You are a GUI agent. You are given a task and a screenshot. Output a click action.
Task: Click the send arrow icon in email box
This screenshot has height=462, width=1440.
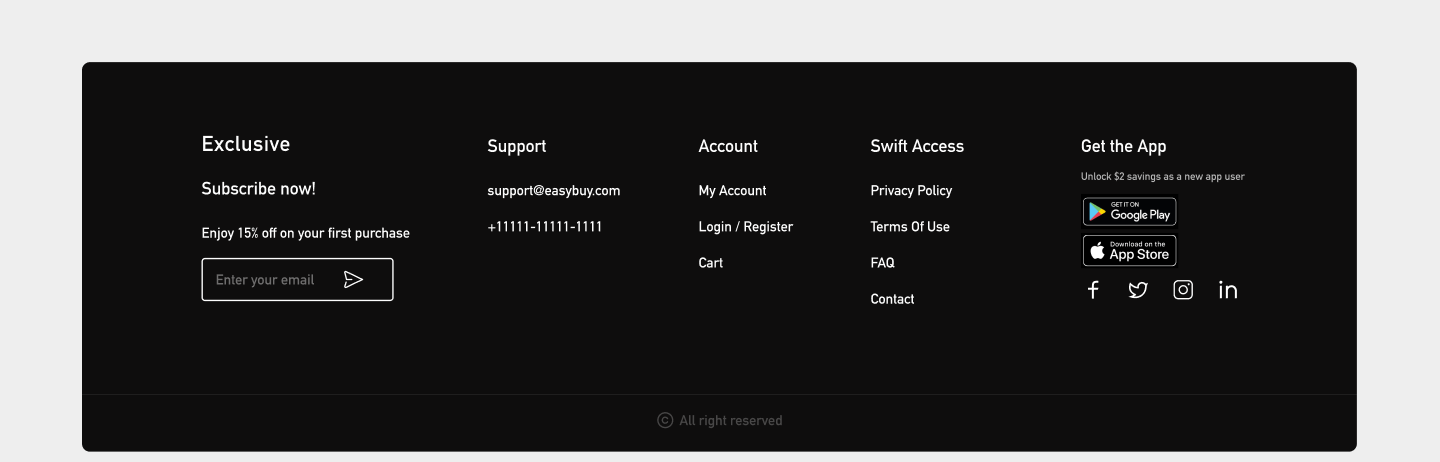(x=353, y=280)
